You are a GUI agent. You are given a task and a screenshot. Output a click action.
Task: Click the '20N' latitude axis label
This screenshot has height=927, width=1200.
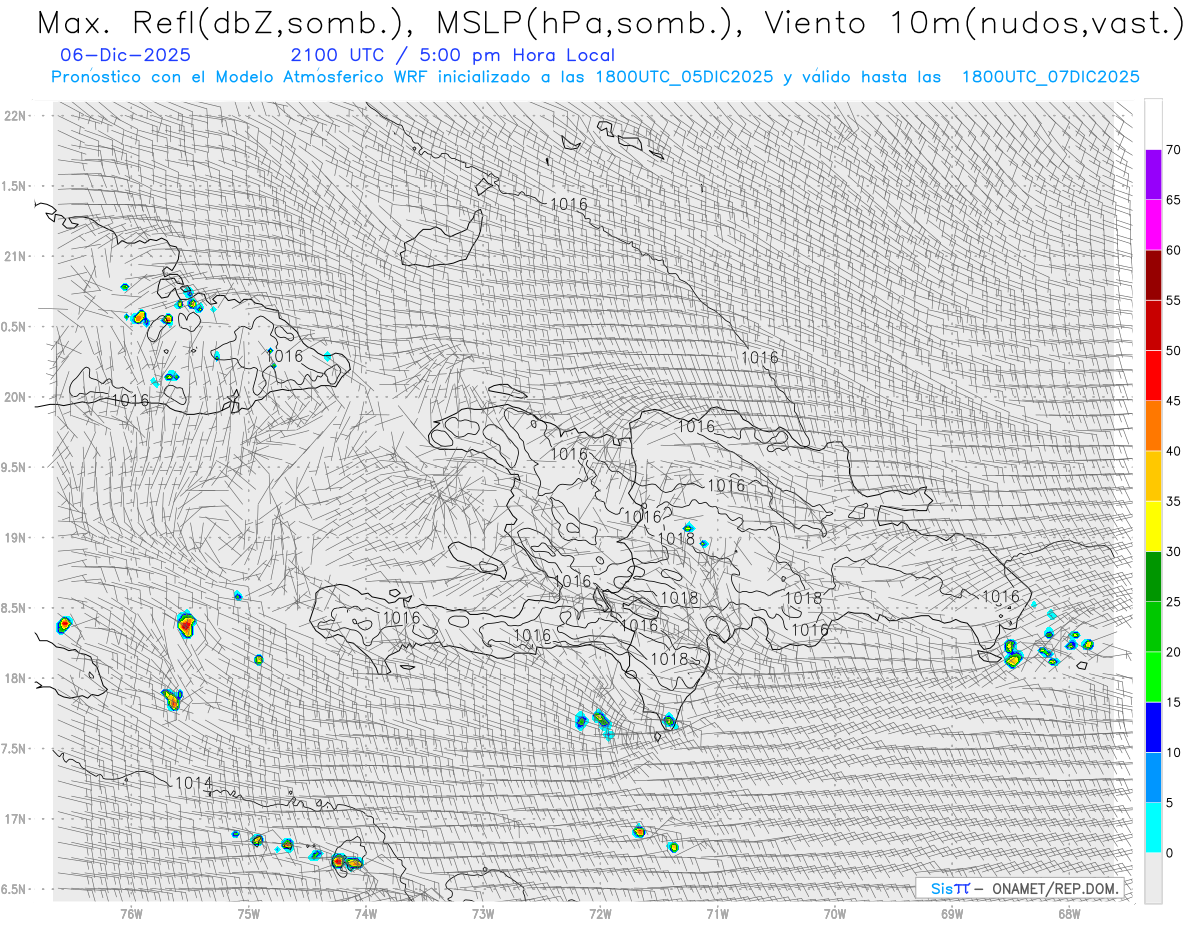point(14,397)
